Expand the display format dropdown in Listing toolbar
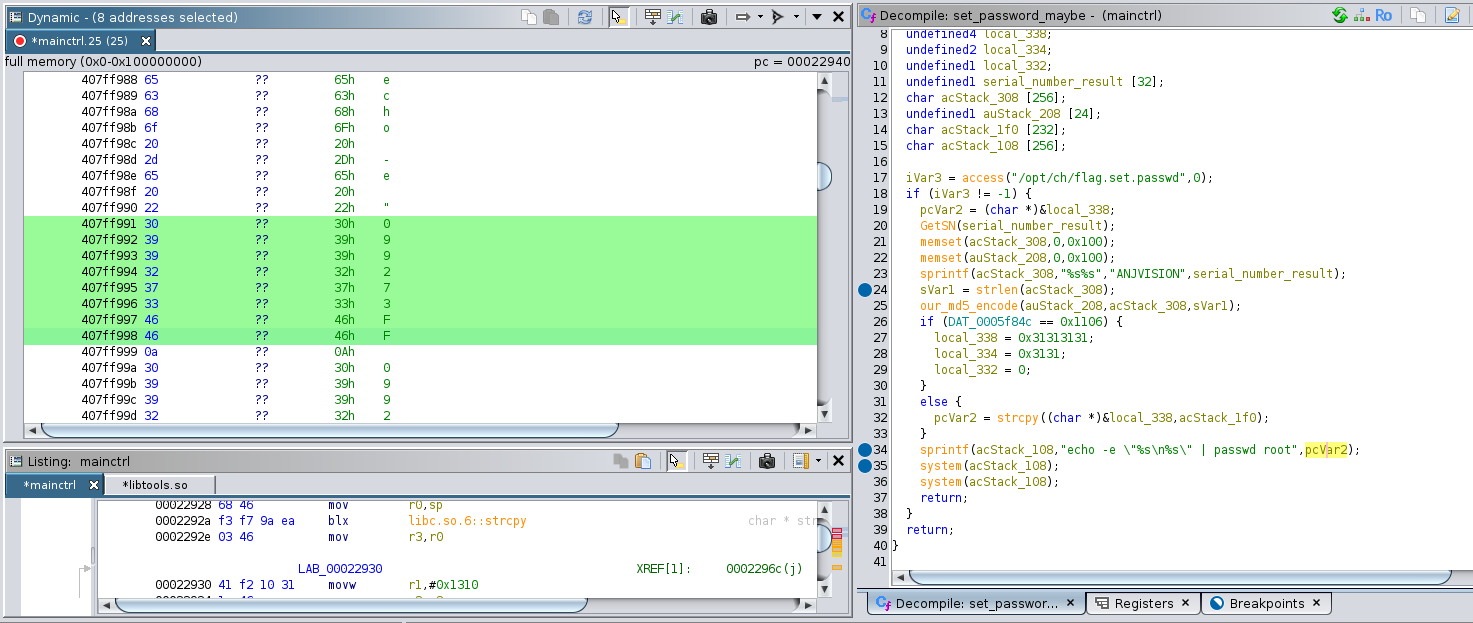 pyautogui.click(x=818, y=461)
